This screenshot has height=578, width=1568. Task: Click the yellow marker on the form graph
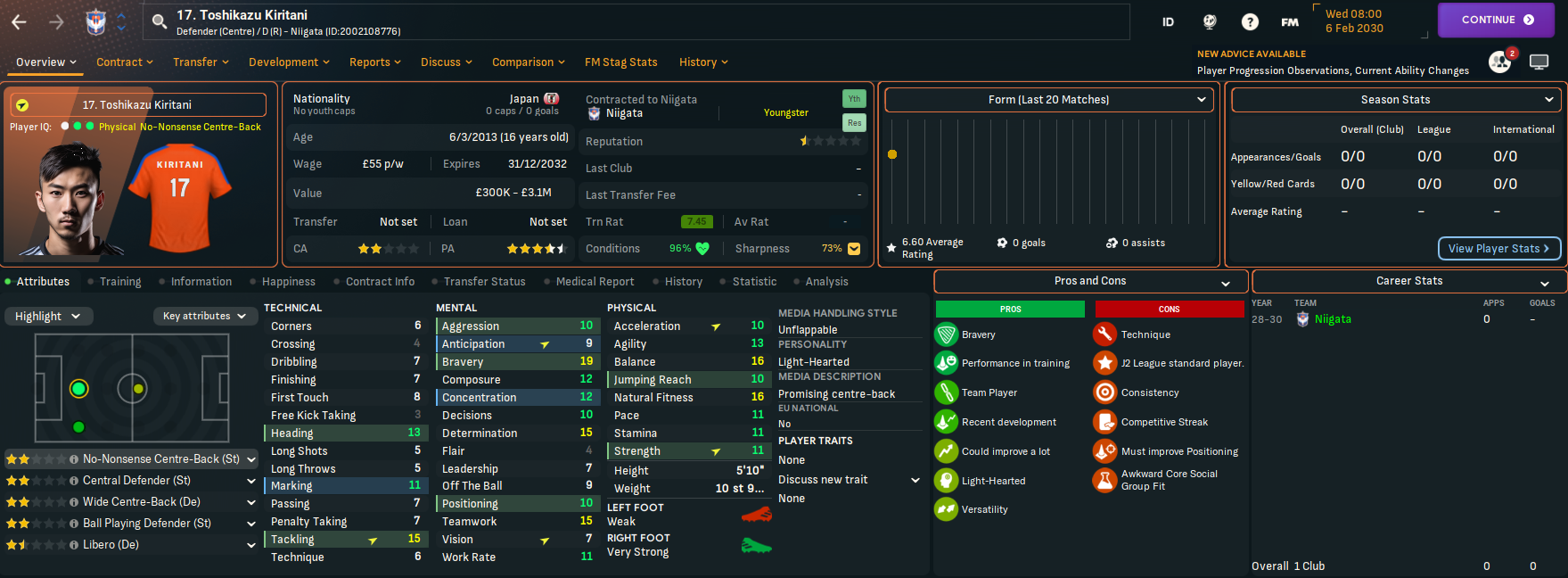click(892, 154)
